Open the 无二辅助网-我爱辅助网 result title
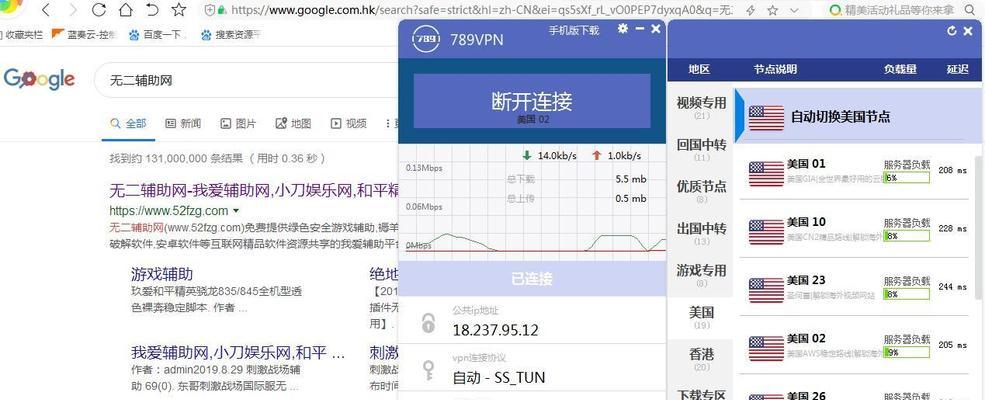 pyautogui.click(x=254, y=190)
